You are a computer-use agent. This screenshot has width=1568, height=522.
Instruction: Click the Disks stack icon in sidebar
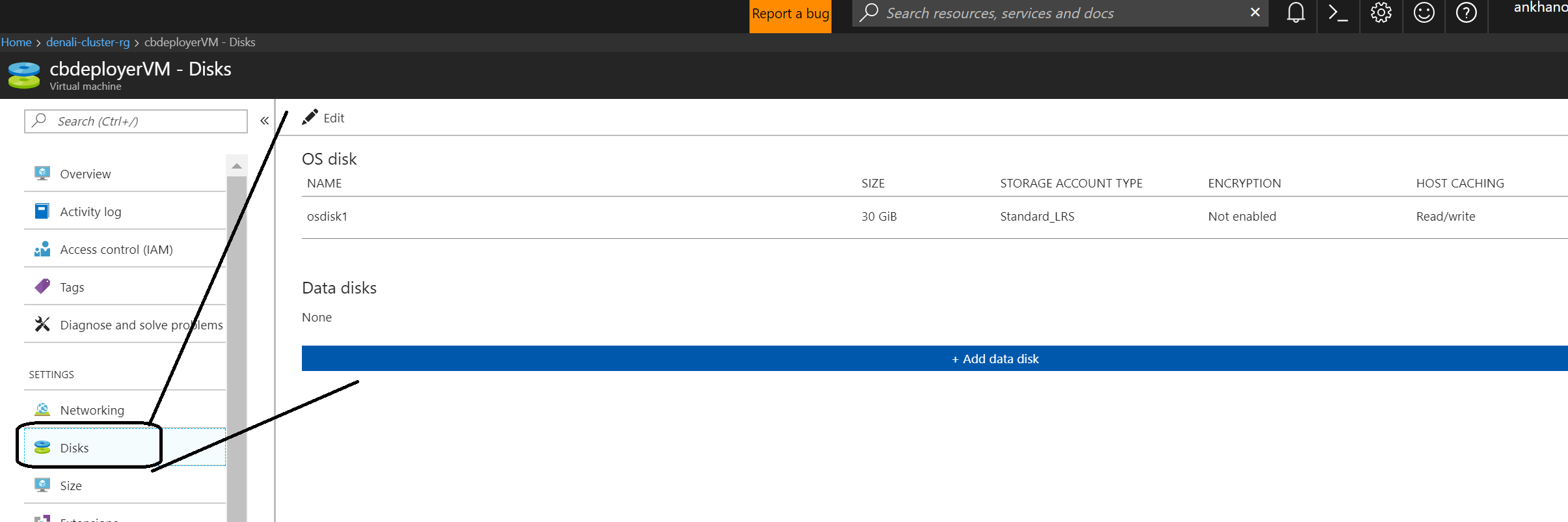tap(42, 447)
